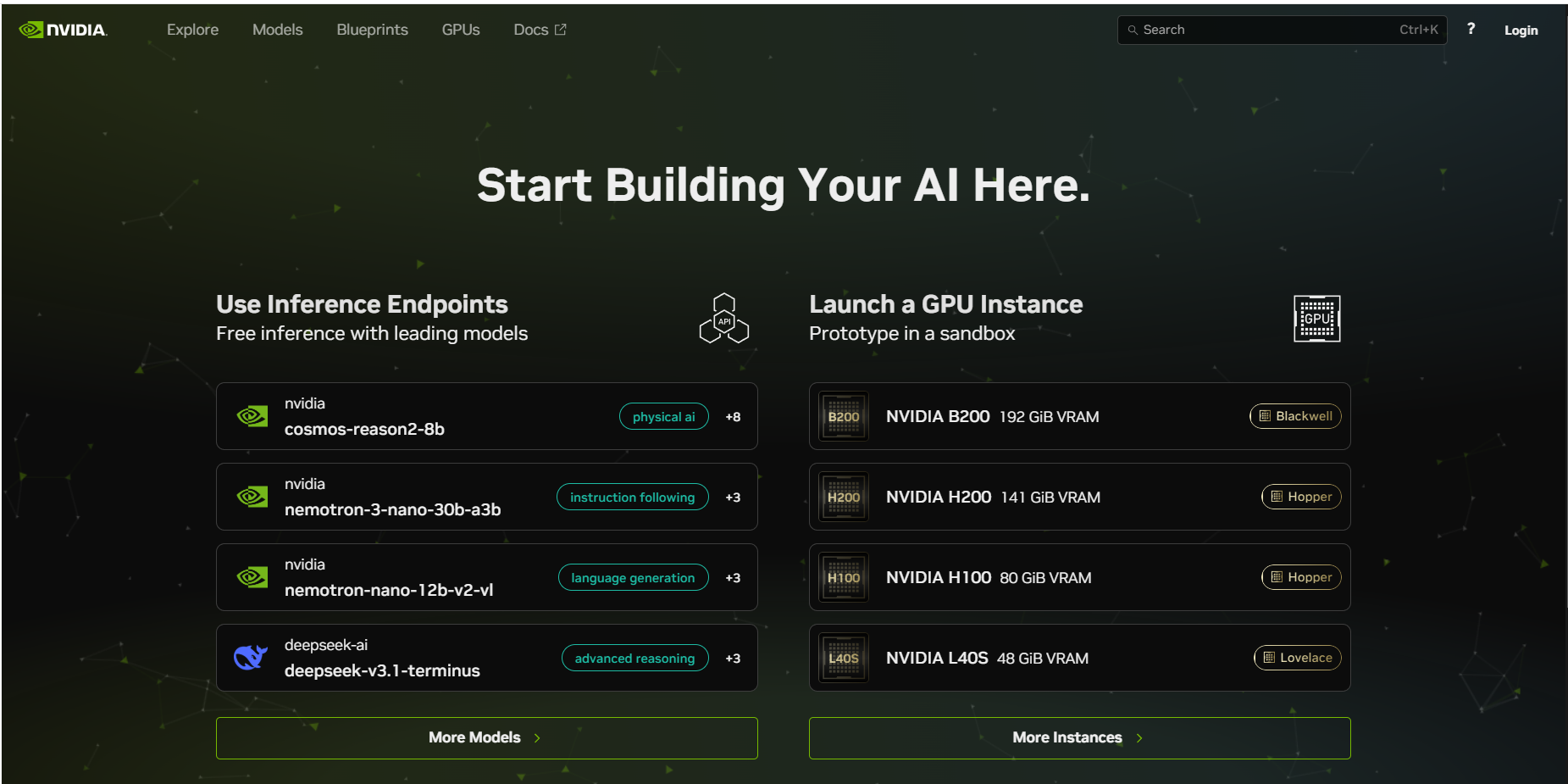
Task: Open the nemotron-3-nano-30b-a3b model
Action: pyautogui.click(x=487, y=497)
